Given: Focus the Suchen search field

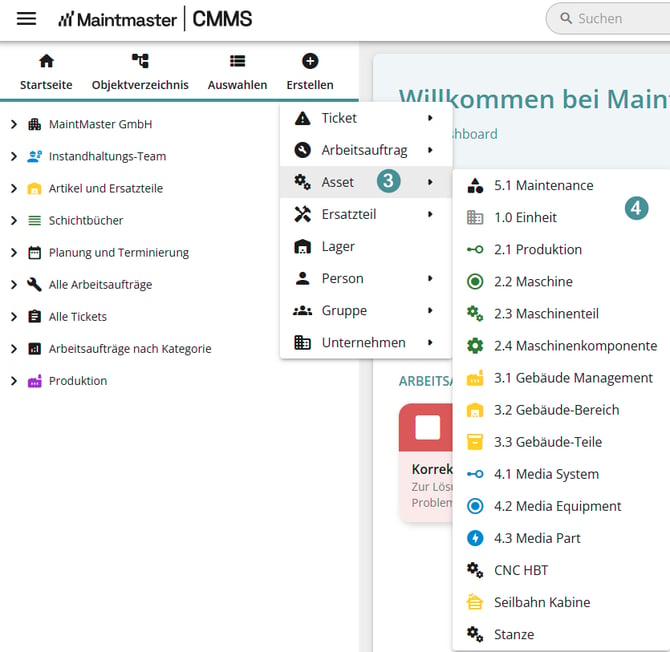Looking at the screenshot, I should pyautogui.click(x=608, y=18).
